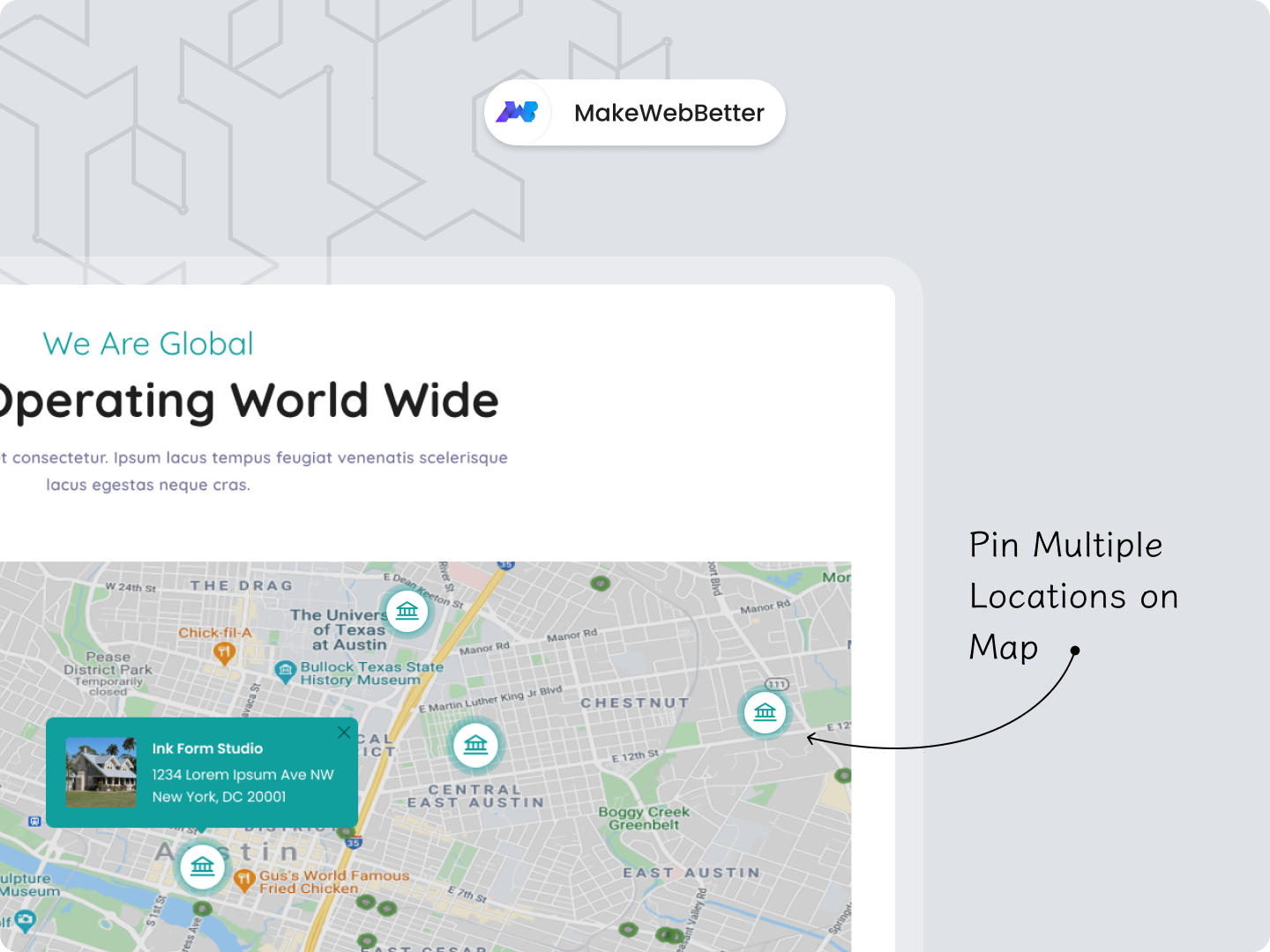Select the museum pin near Gus's Fried Chicken
This screenshot has height=952, width=1270.
click(202, 866)
